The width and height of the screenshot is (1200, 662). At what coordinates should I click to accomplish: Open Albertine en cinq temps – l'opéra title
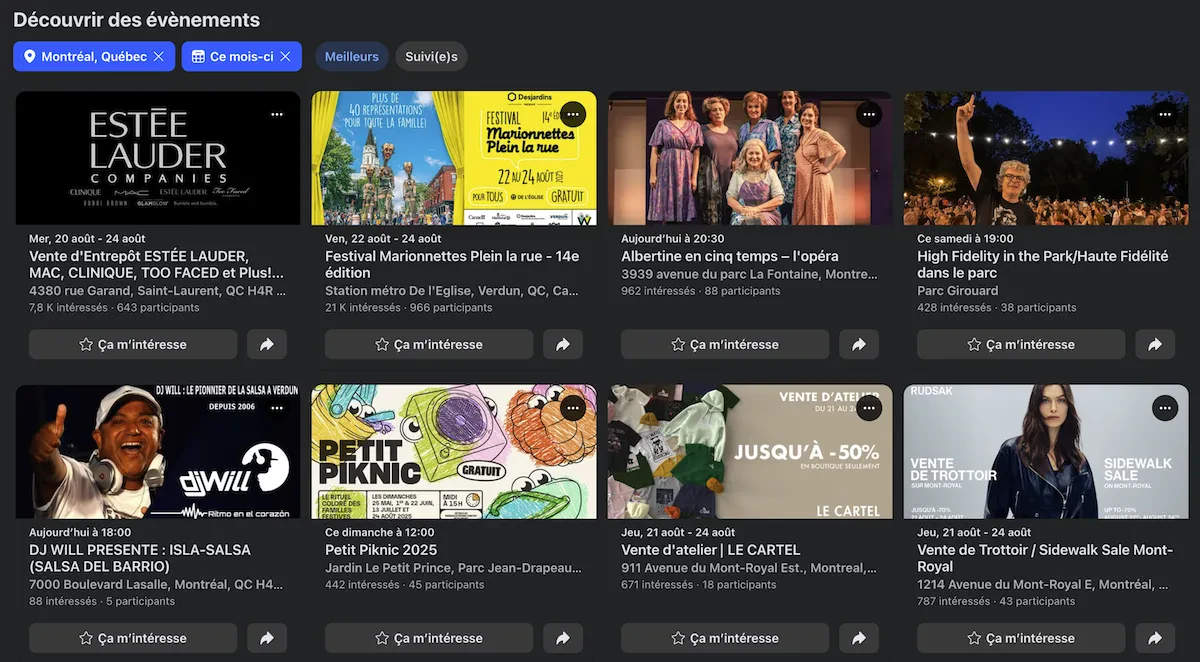coord(730,256)
